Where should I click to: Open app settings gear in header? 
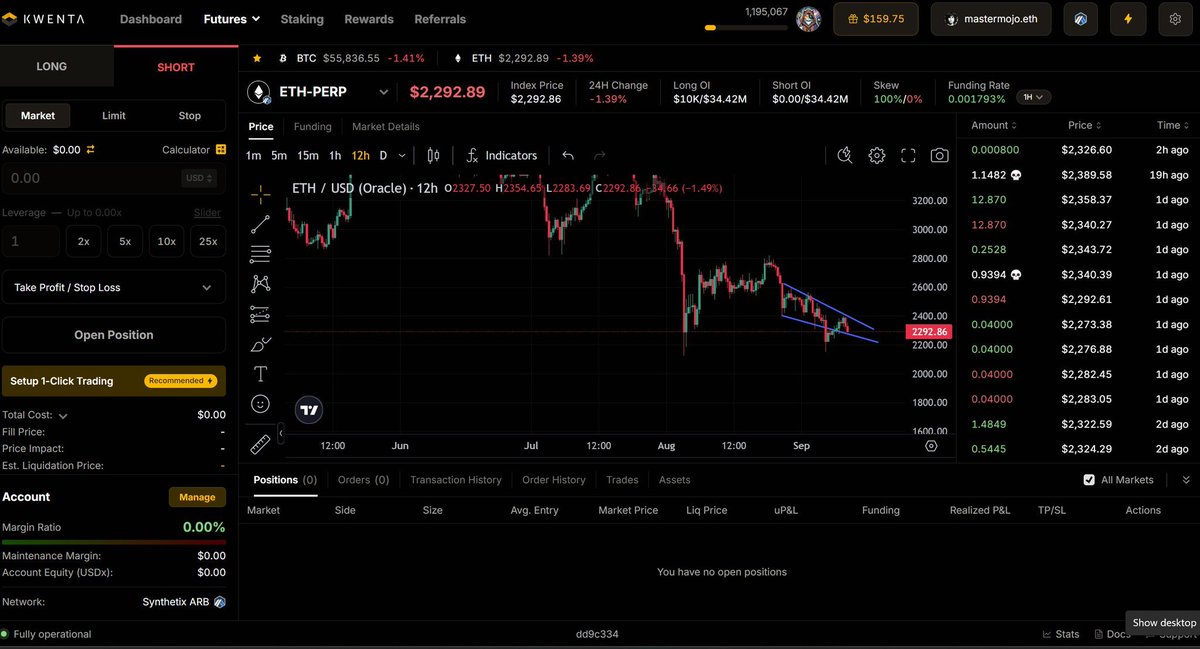click(x=1175, y=19)
